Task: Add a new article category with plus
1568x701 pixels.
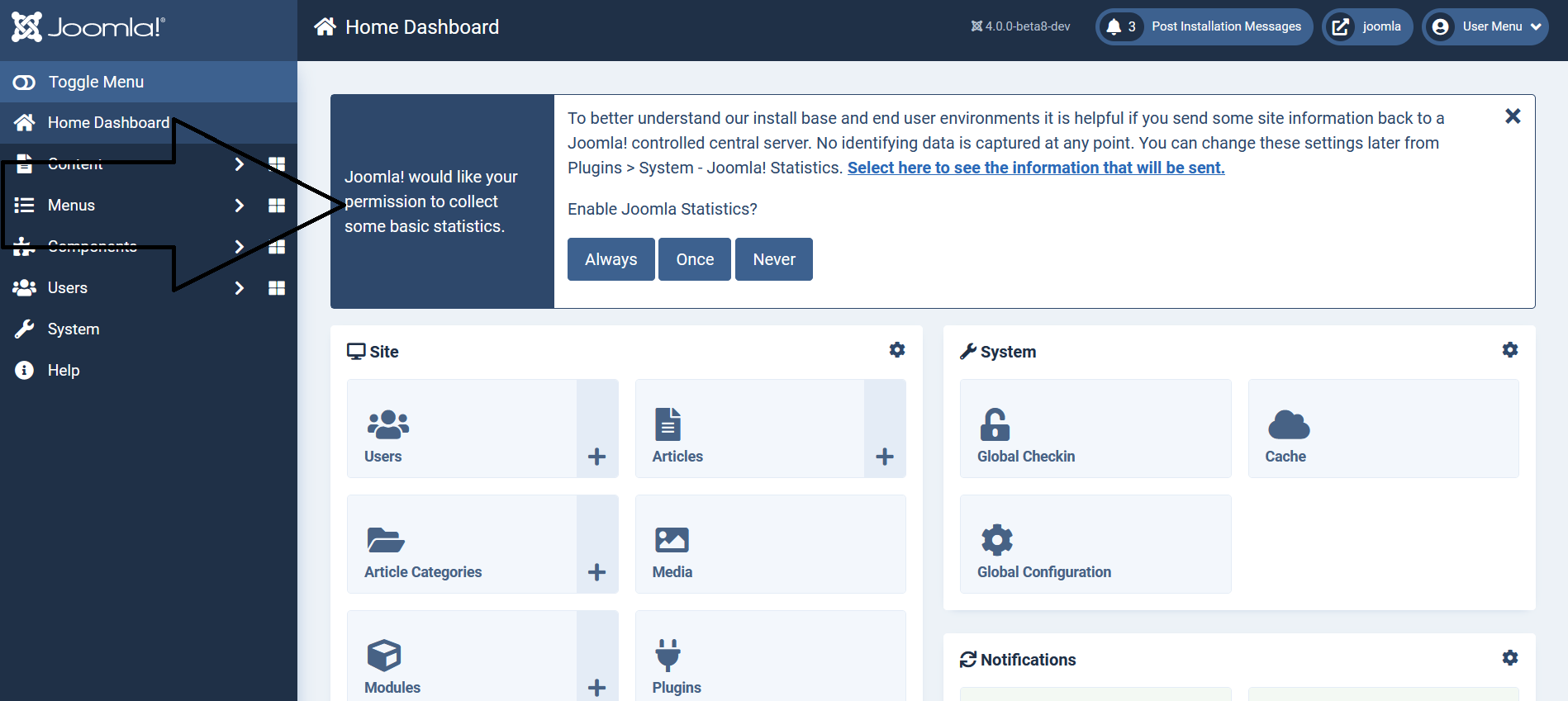Action: pos(597,544)
